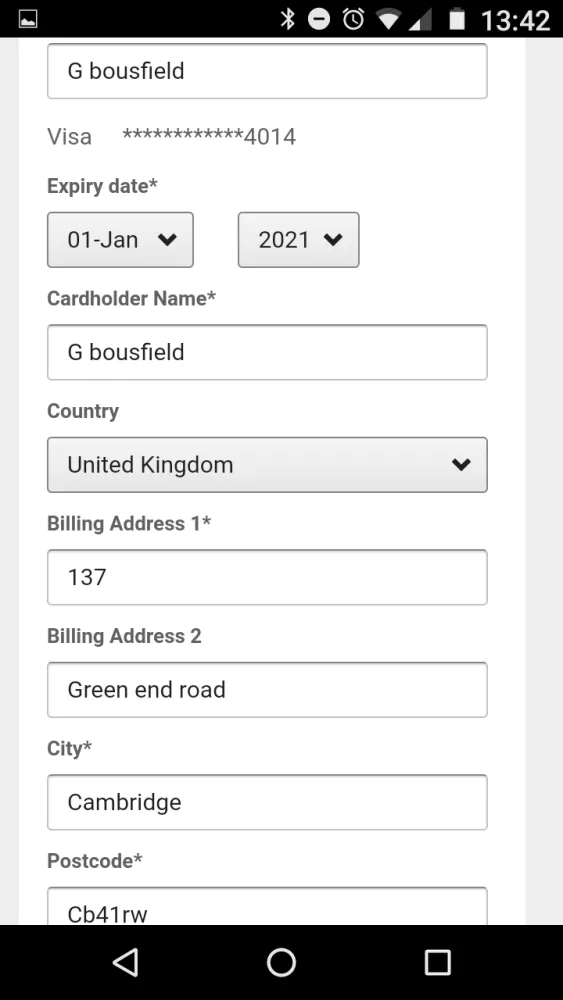Tap the alarm clock status icon
Screen dimensions: 563x1000
(x=353, y=19)
